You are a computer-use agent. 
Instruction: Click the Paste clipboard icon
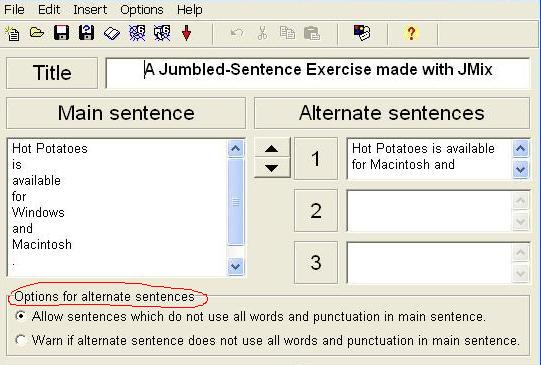(x=312, y=33)
